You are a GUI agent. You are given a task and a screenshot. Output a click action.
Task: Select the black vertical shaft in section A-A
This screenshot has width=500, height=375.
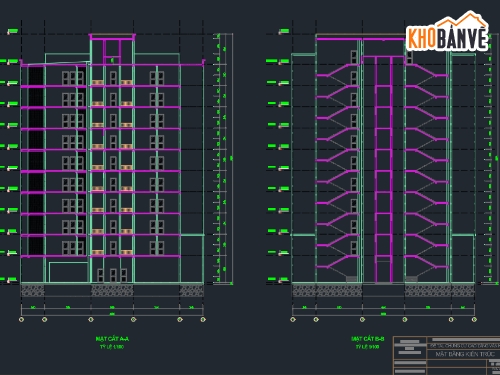36,160
